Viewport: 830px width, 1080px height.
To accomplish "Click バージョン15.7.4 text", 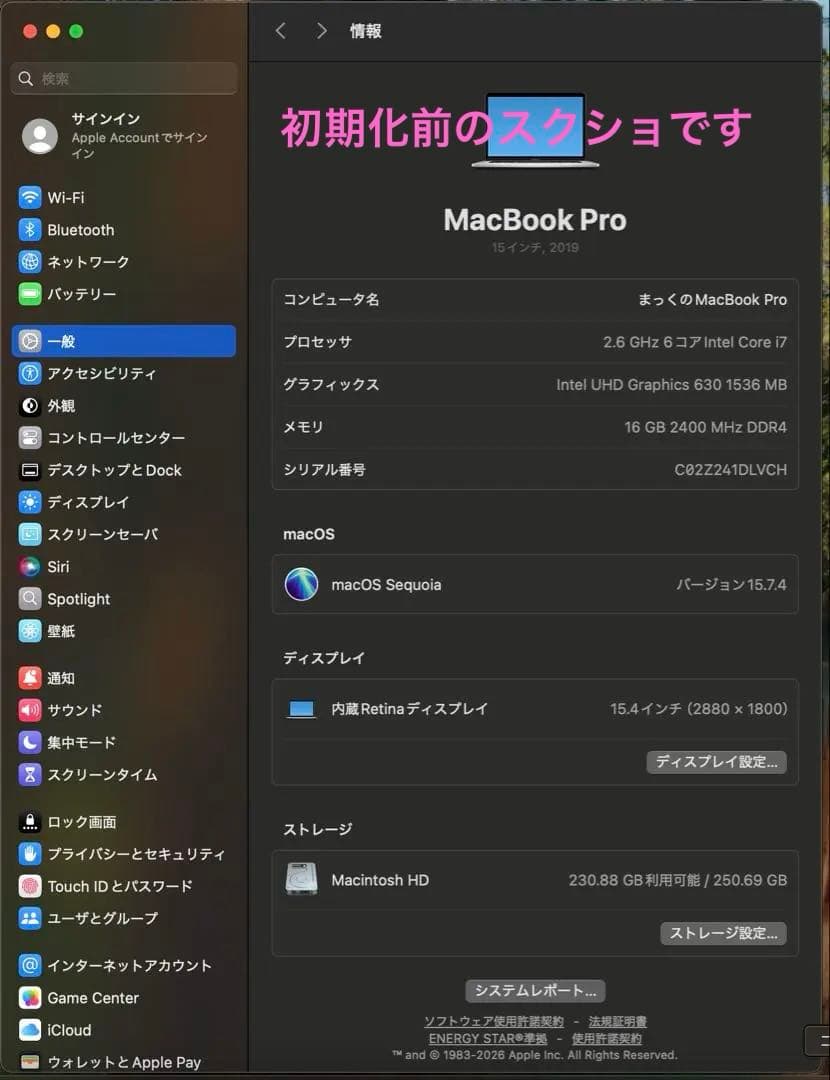I will point(731,585).
